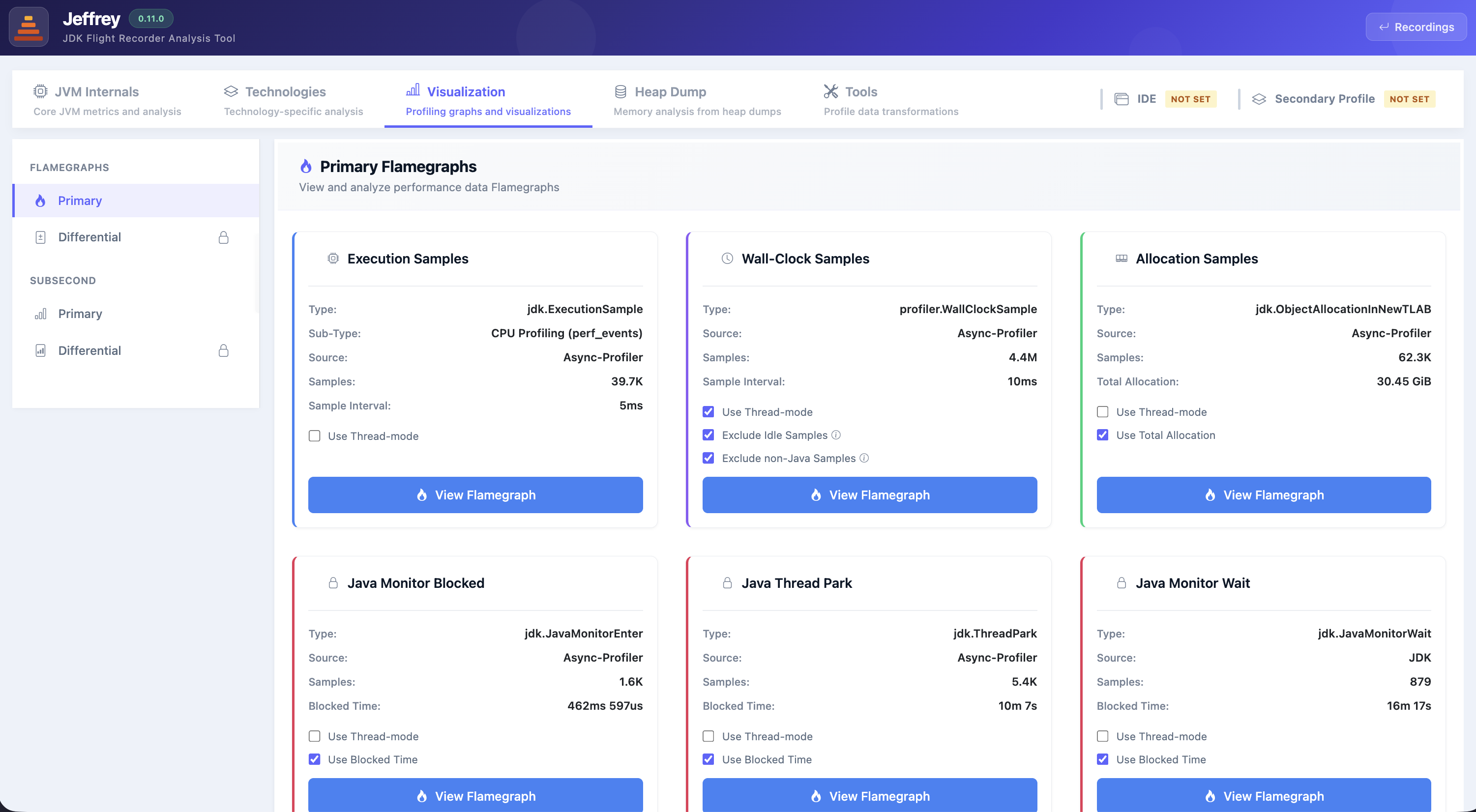The height and width of the screenshot is (812, 1476).
Task: View Flamegraph for Allocation Samples
Action: click(x=1264, y=495)
